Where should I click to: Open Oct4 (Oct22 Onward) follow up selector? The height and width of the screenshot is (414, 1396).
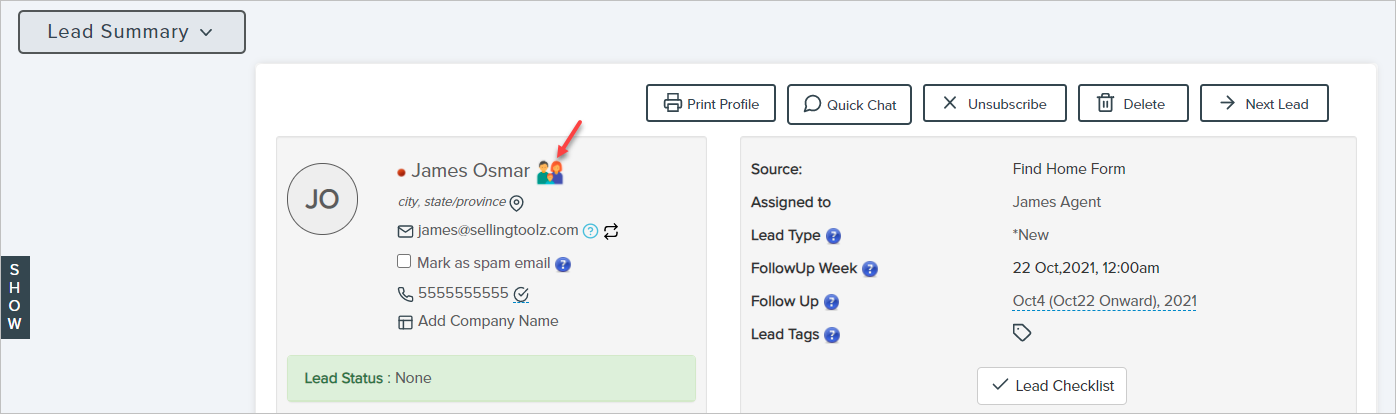click(1104, 301)
